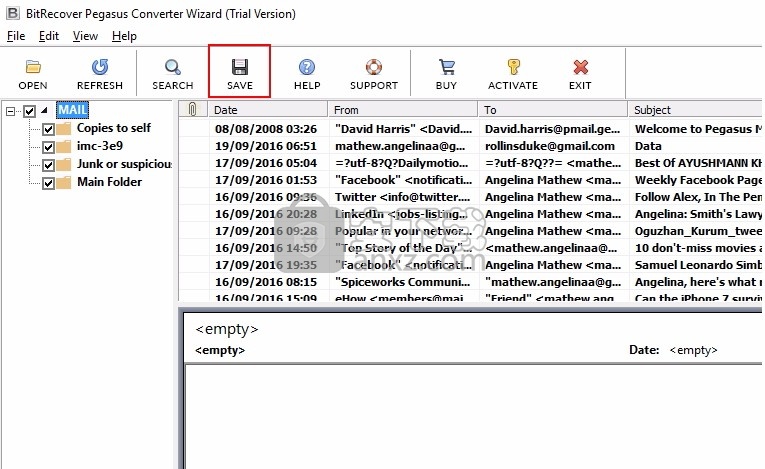Click the attachment paperclip column header
Image resolution: width=765 pixels, height=469 pixels.
[x=193, y=109]
